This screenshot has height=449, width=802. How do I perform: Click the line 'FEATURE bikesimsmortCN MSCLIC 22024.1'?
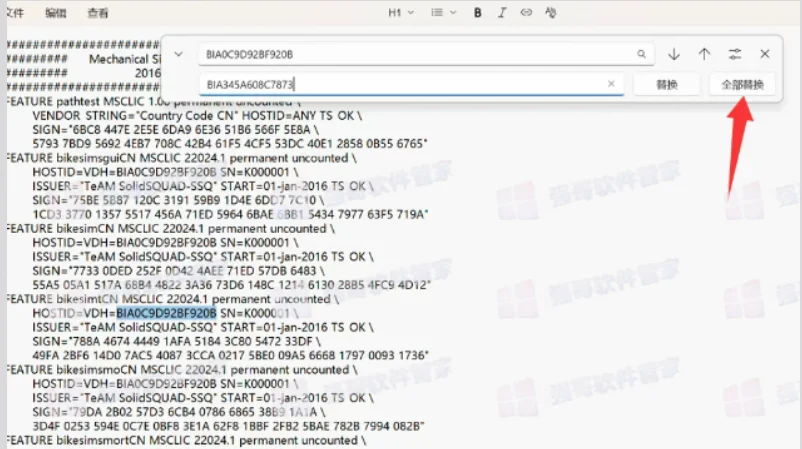pyautogui.click(x=187, y=440)
